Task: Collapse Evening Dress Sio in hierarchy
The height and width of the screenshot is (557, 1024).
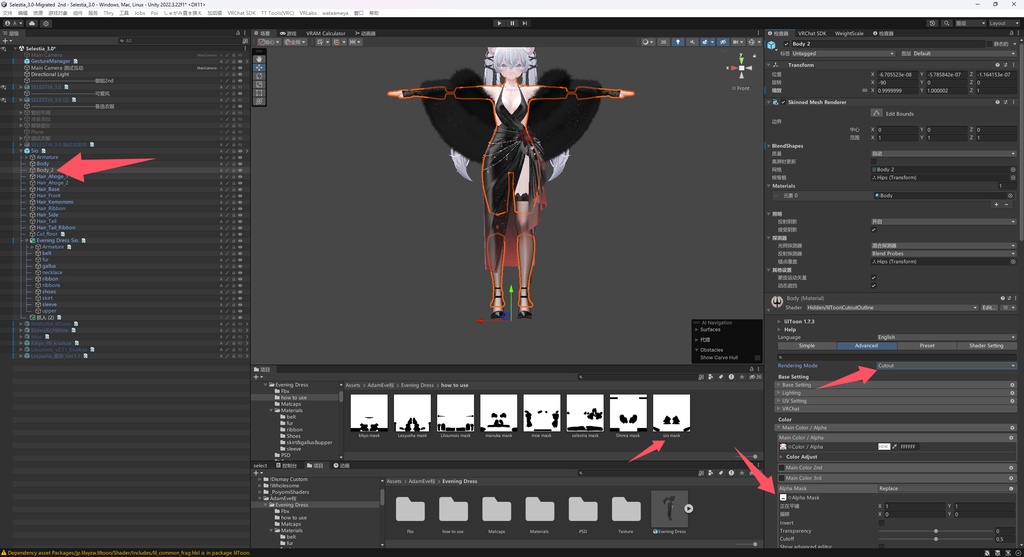Action: pos(27,240)
